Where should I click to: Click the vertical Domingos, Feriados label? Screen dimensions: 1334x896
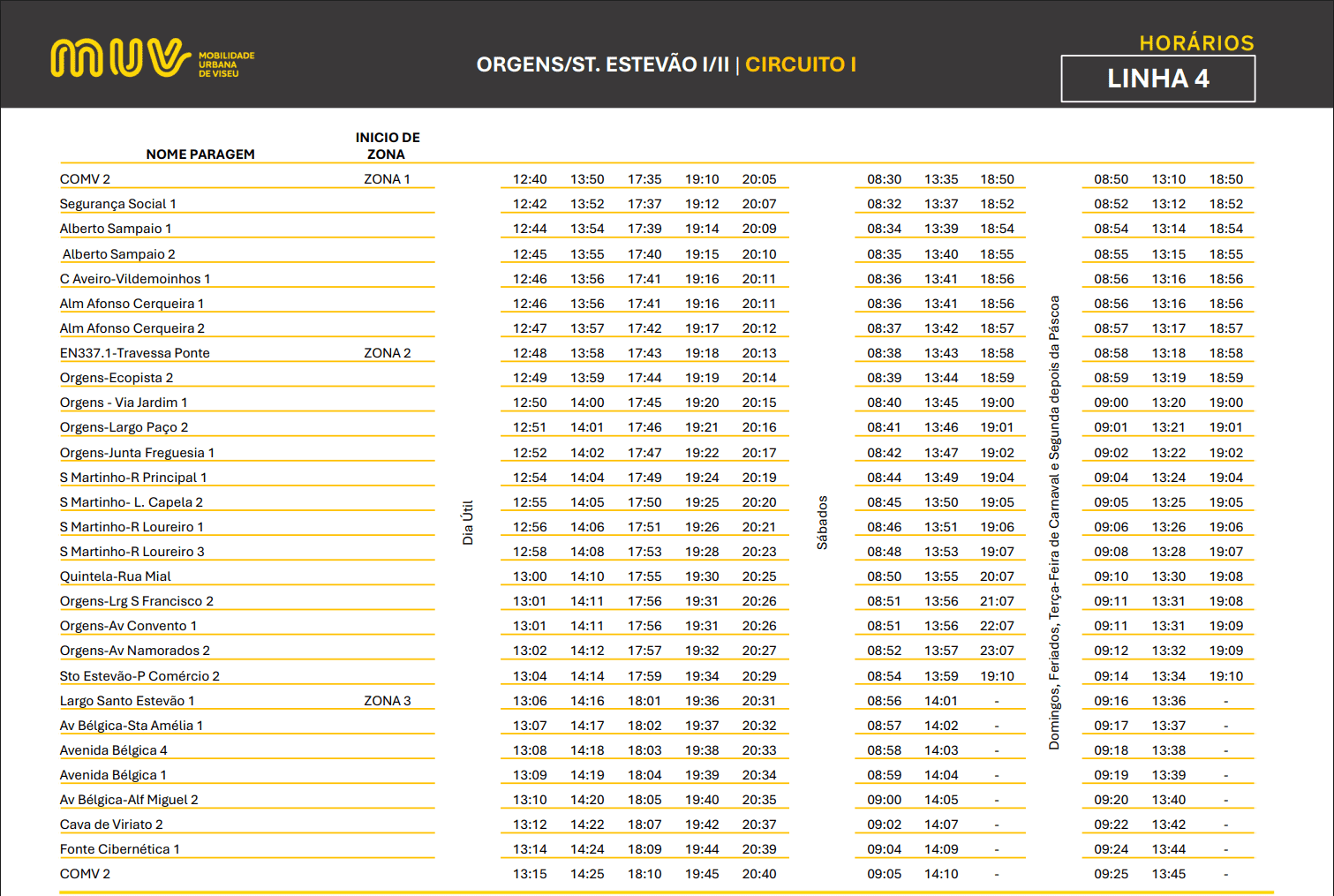pyautogui.click(x=1054, y=523)
